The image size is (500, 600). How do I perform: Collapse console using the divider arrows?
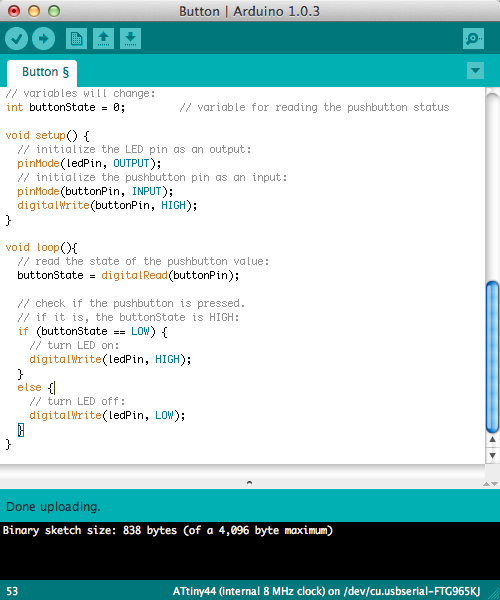(490, 484)
